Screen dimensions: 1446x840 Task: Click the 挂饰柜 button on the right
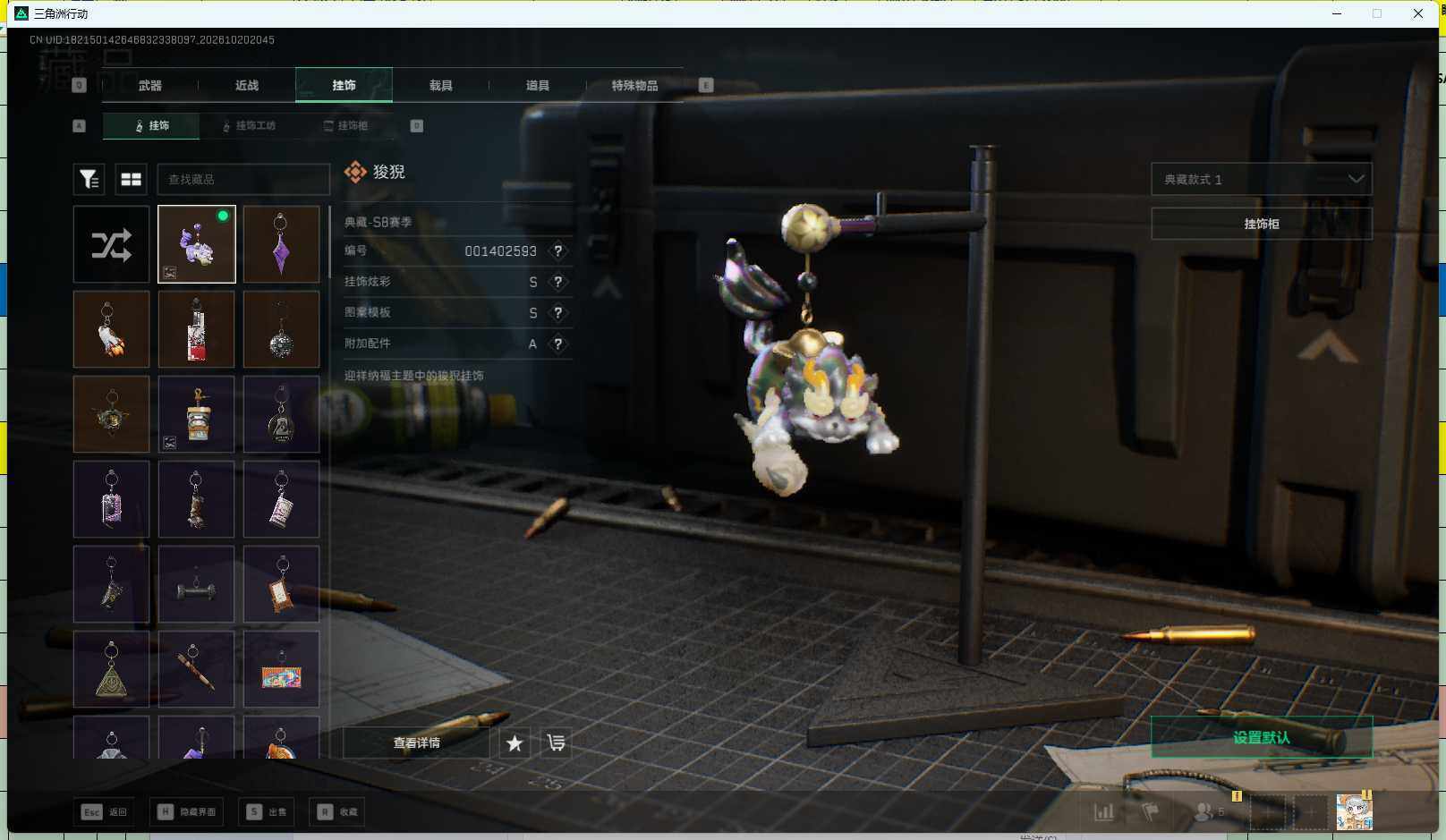[x=1262, y=224]
